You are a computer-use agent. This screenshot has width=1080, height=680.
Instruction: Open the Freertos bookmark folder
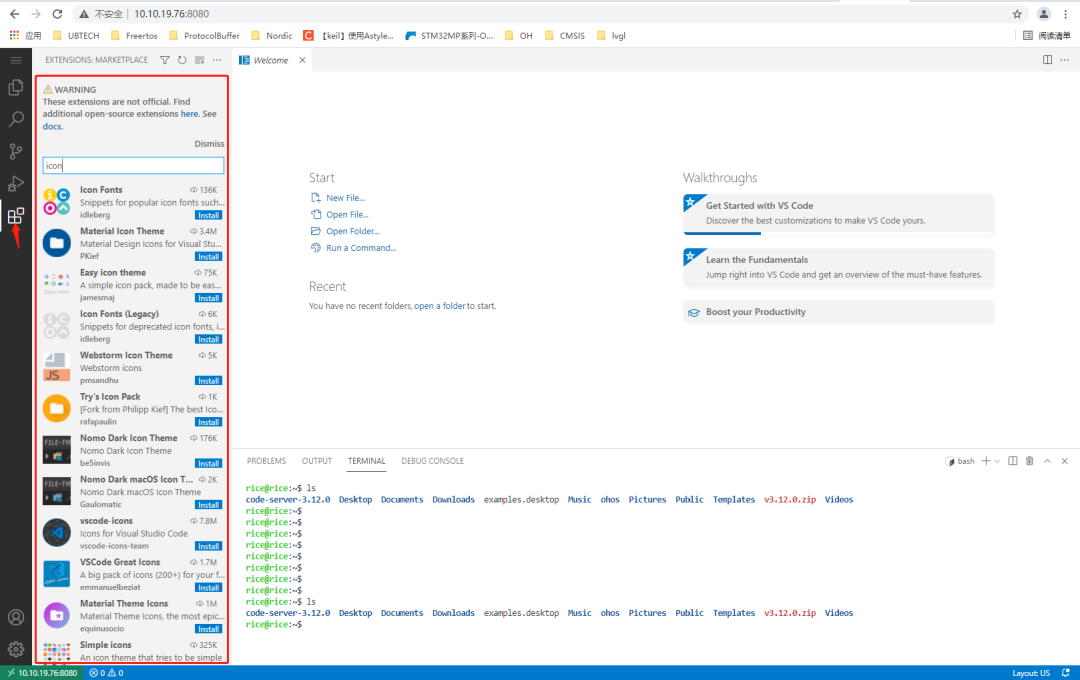tap(134, 36)
